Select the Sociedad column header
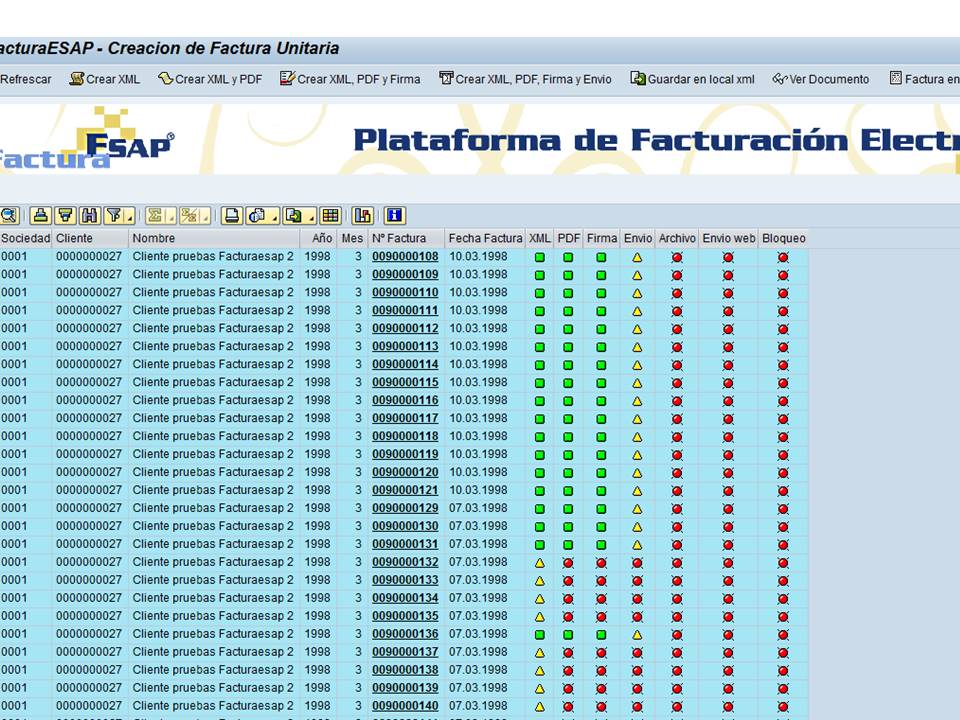The height and width of the screenshot is (720, 960). coord(26,238)
